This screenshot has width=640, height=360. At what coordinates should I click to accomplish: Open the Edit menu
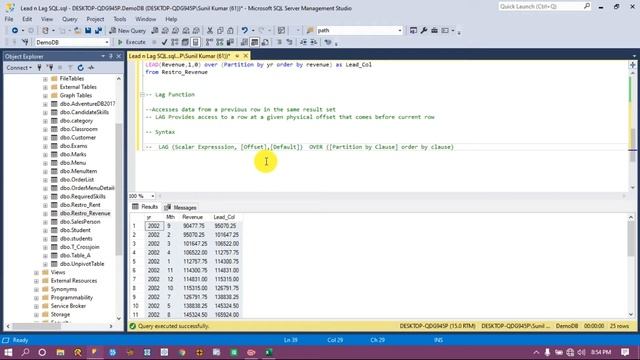click(x=27, y=19)
